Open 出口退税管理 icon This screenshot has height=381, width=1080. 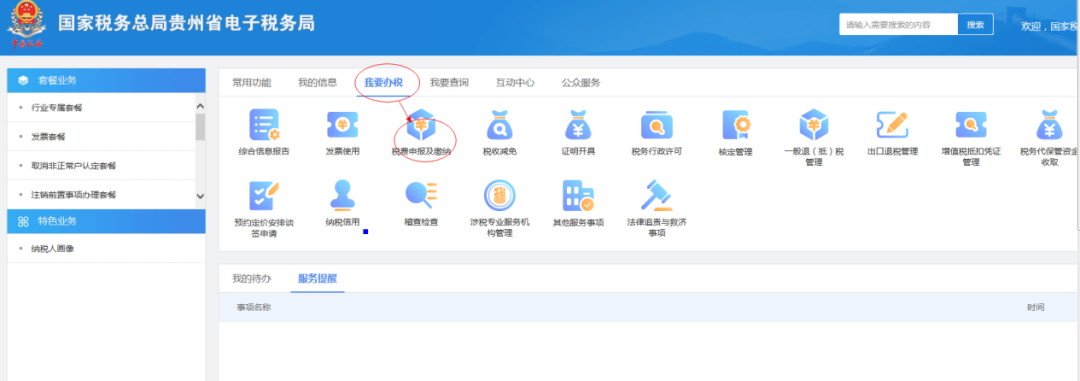(892, 125)
